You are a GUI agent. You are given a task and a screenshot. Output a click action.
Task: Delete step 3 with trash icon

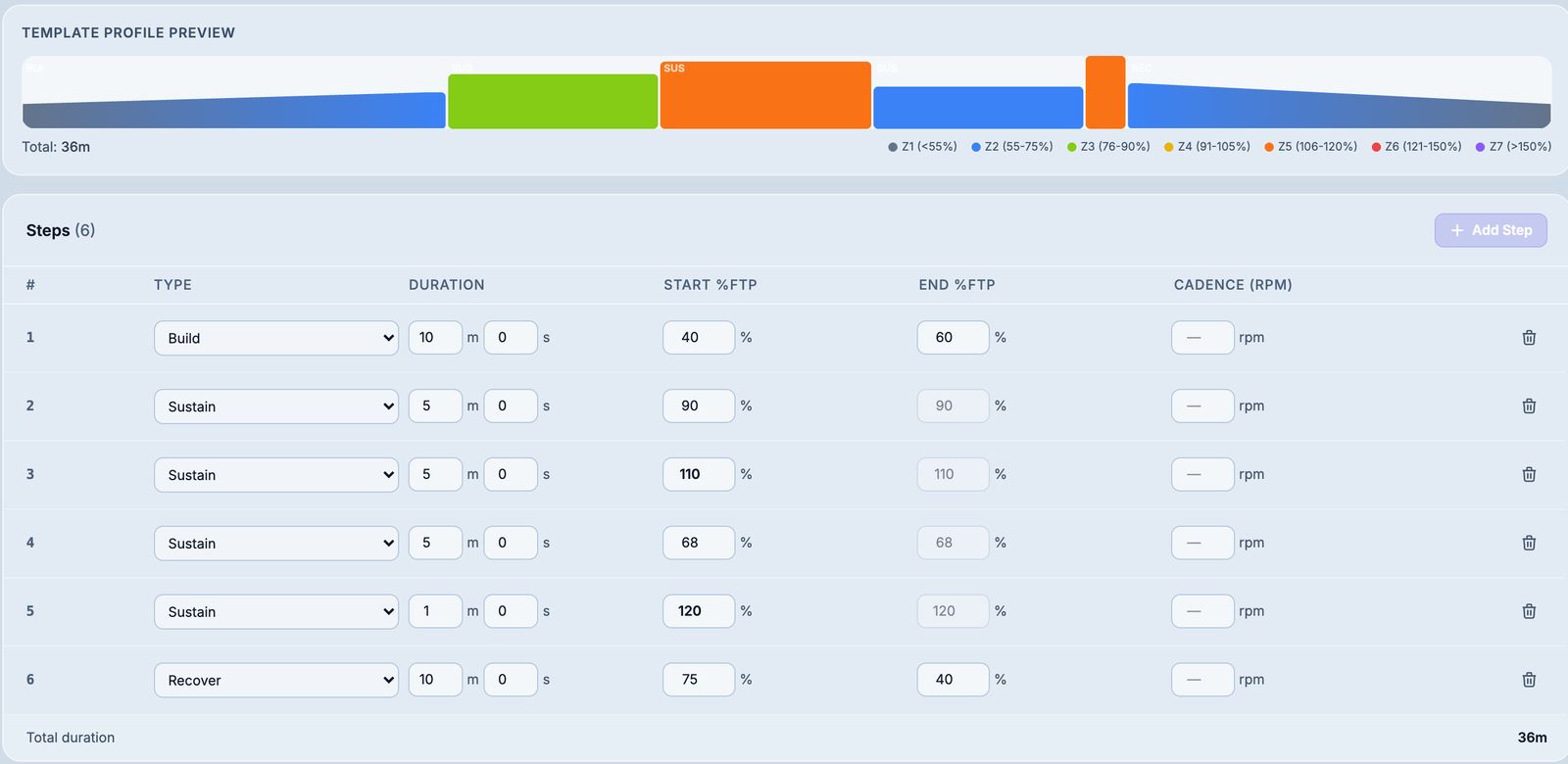1529,474
